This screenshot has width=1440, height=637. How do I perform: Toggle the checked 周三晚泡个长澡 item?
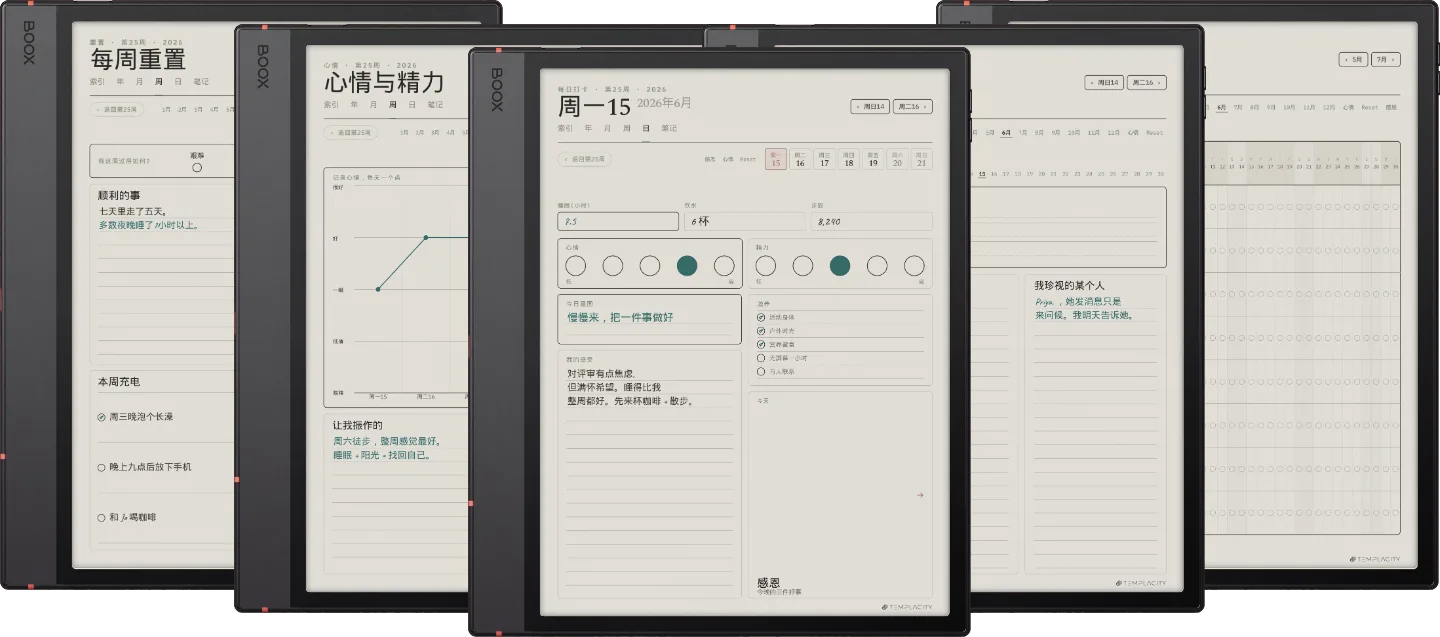(x=102, y=417)
